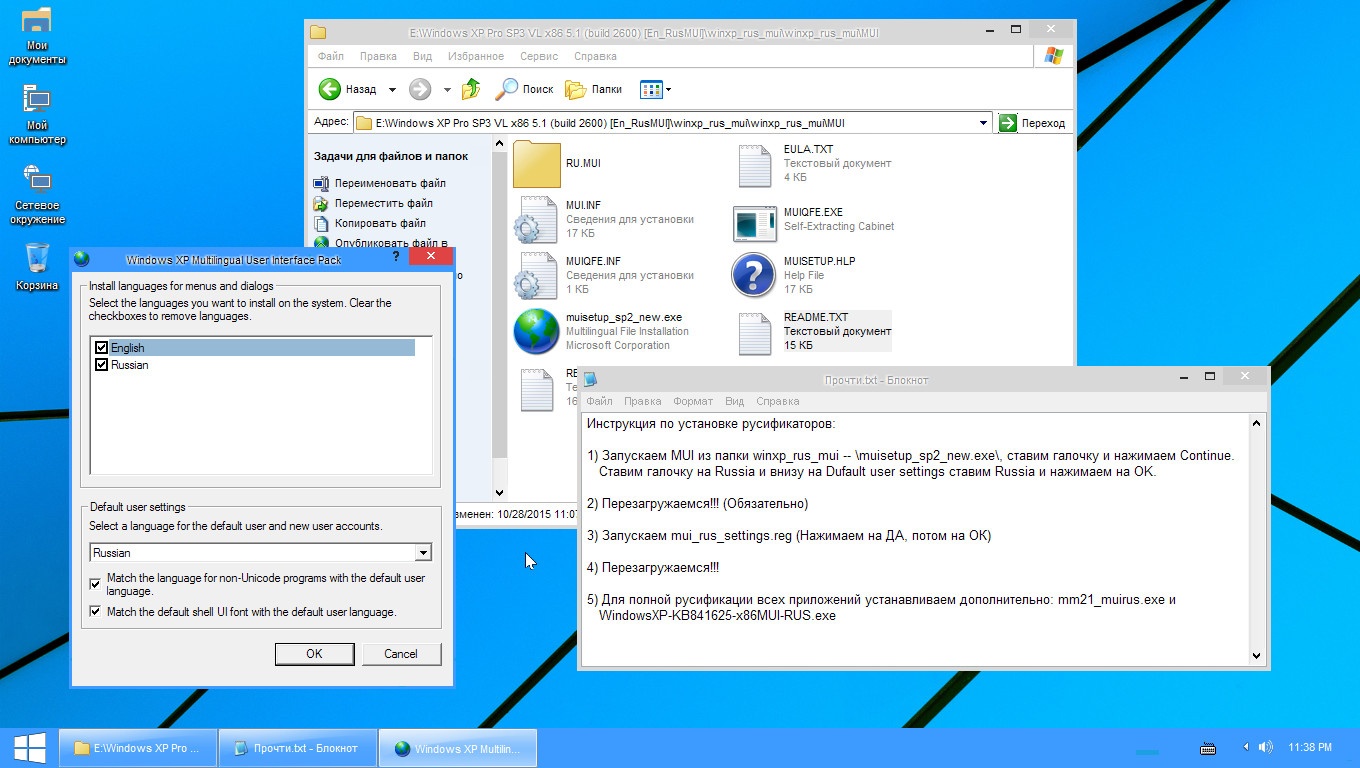Uncheck the English language checkbox
Viewport: 1360px width, 768px height.
(x=101, y=347)
